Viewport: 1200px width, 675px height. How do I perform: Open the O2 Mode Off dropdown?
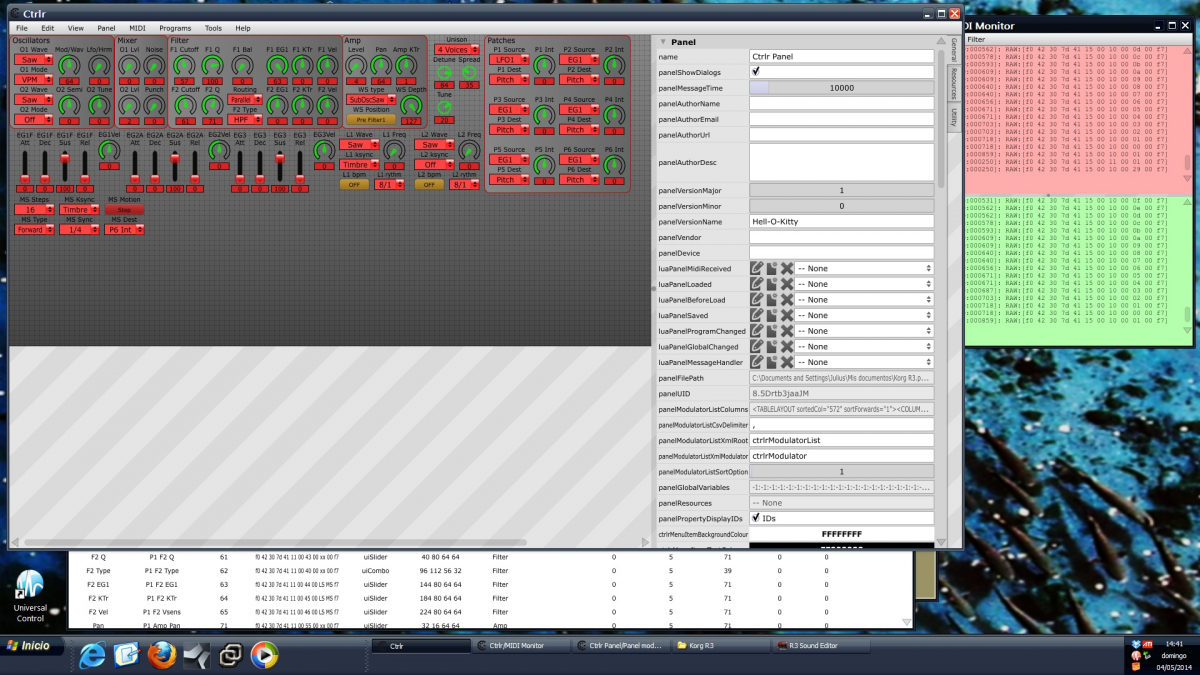pos(34,120)
